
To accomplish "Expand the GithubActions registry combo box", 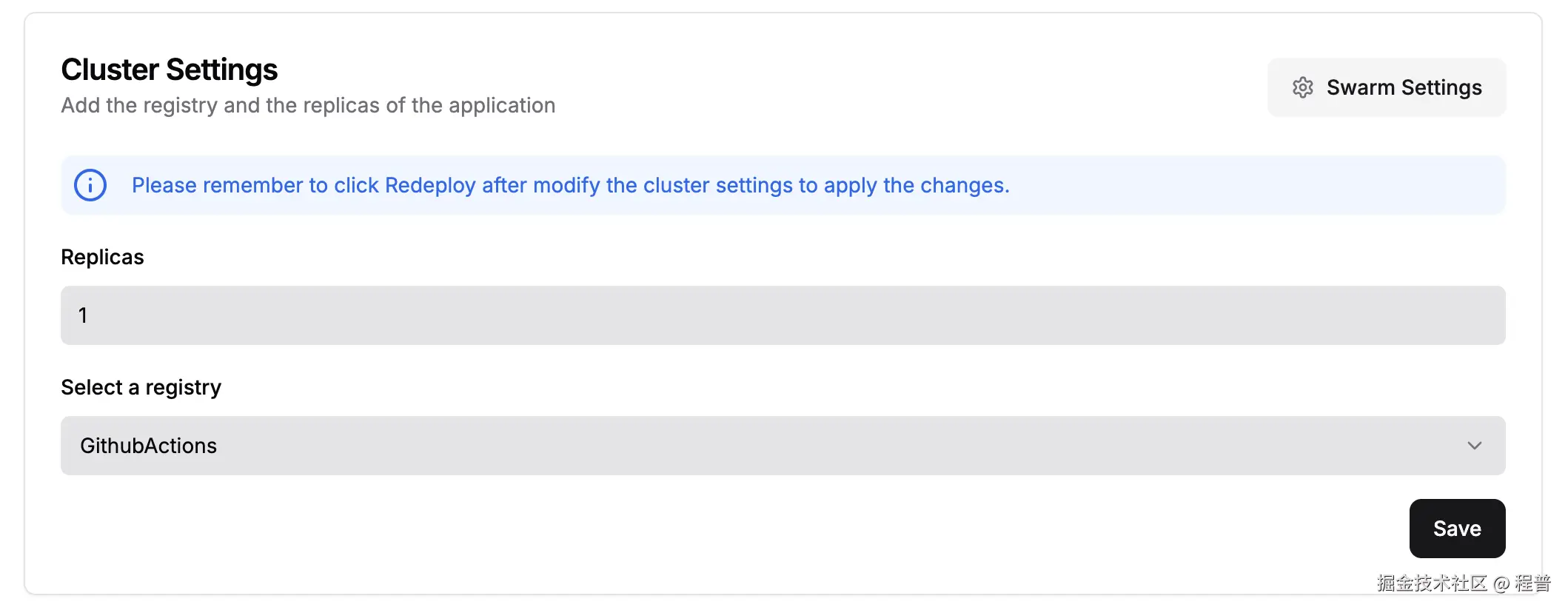I will tap(783, 445).
